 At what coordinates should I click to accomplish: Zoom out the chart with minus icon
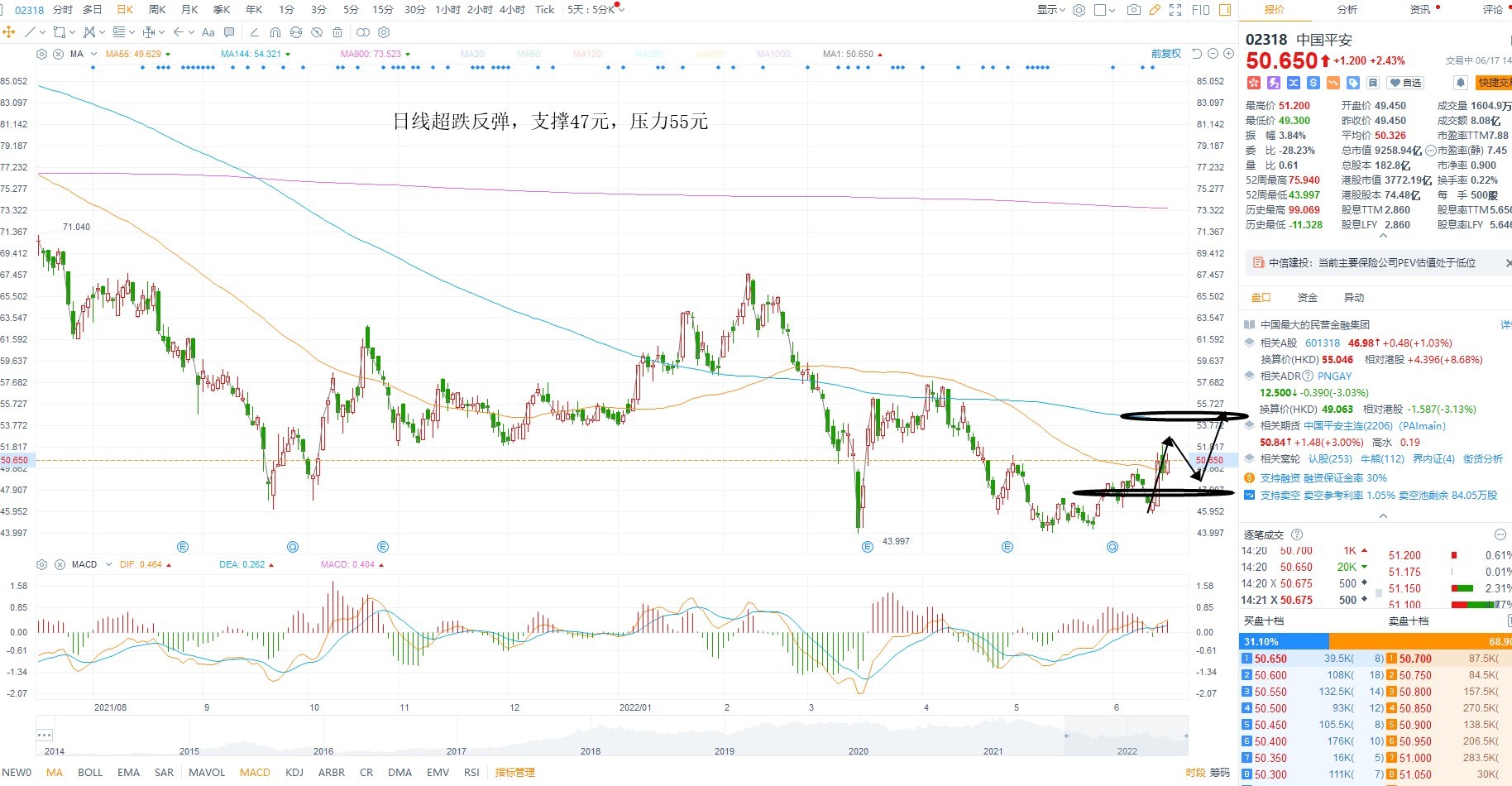click(1213, 54)
